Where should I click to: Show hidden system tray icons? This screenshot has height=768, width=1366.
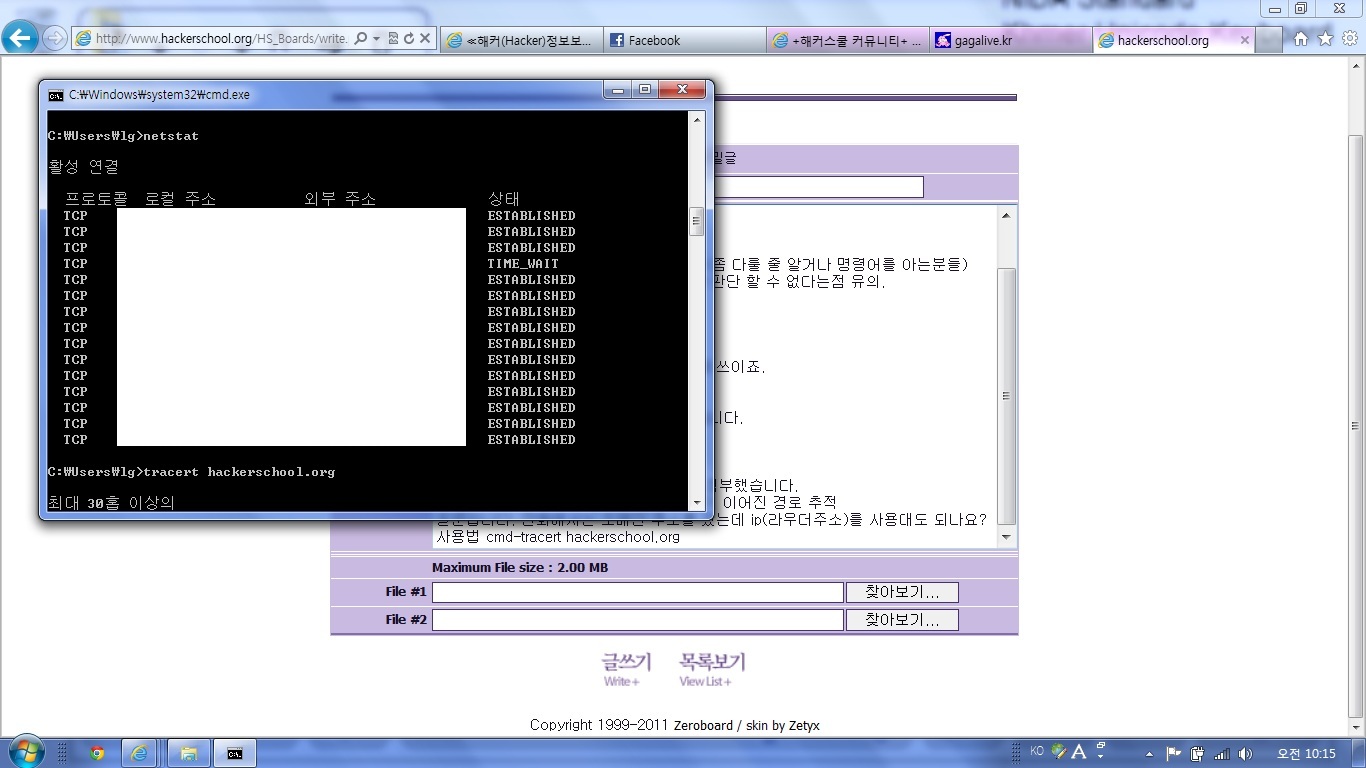pos(1149,754)
